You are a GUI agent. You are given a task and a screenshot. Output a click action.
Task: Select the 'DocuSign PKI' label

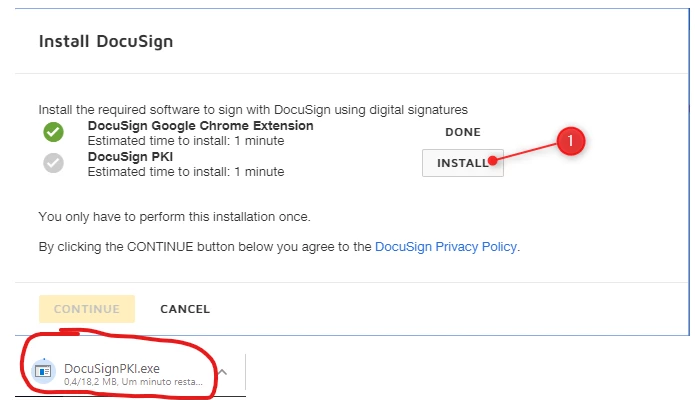tap(130, 156)
